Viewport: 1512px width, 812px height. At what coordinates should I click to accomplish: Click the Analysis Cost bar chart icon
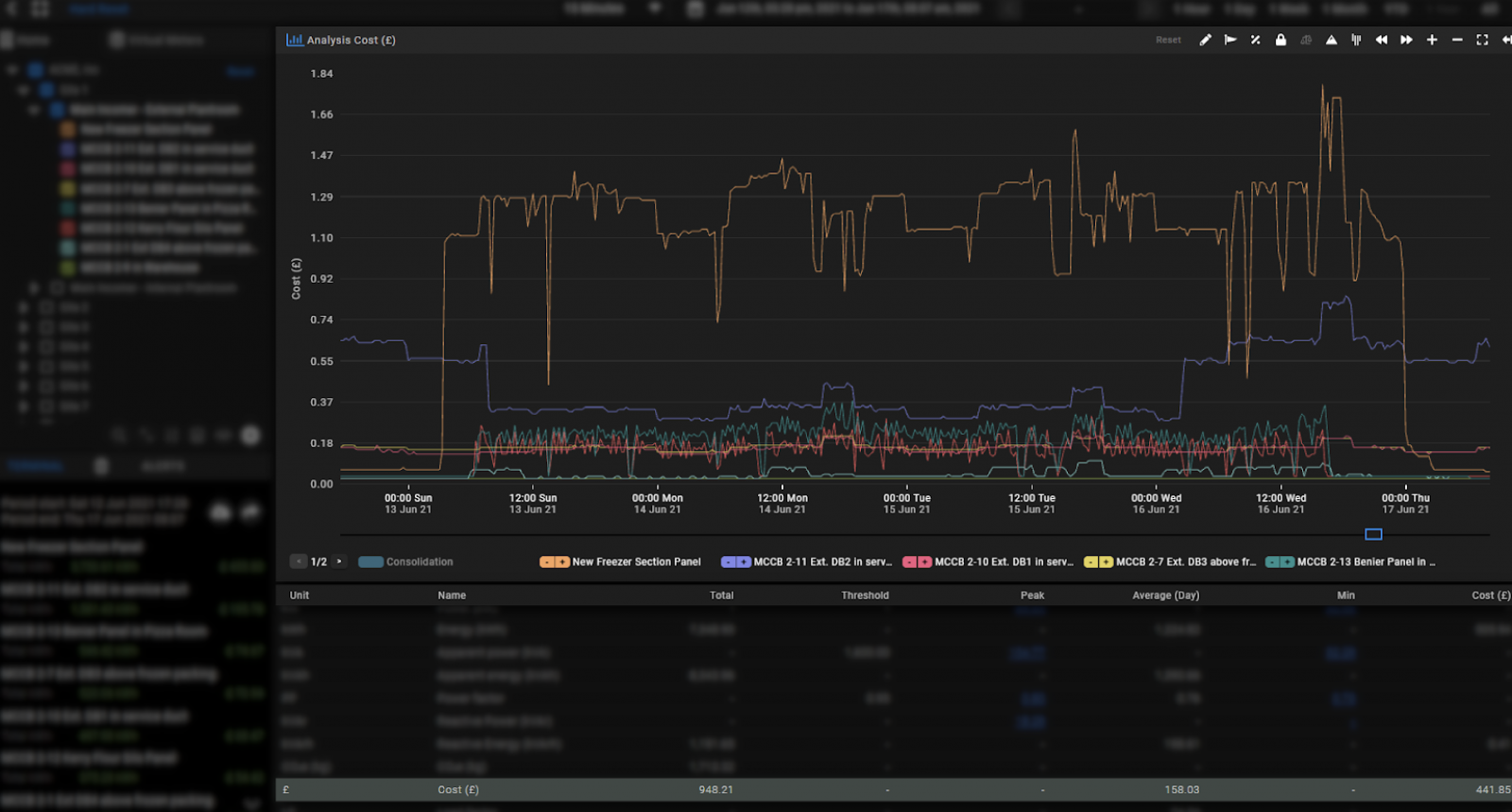pos(295,40)
